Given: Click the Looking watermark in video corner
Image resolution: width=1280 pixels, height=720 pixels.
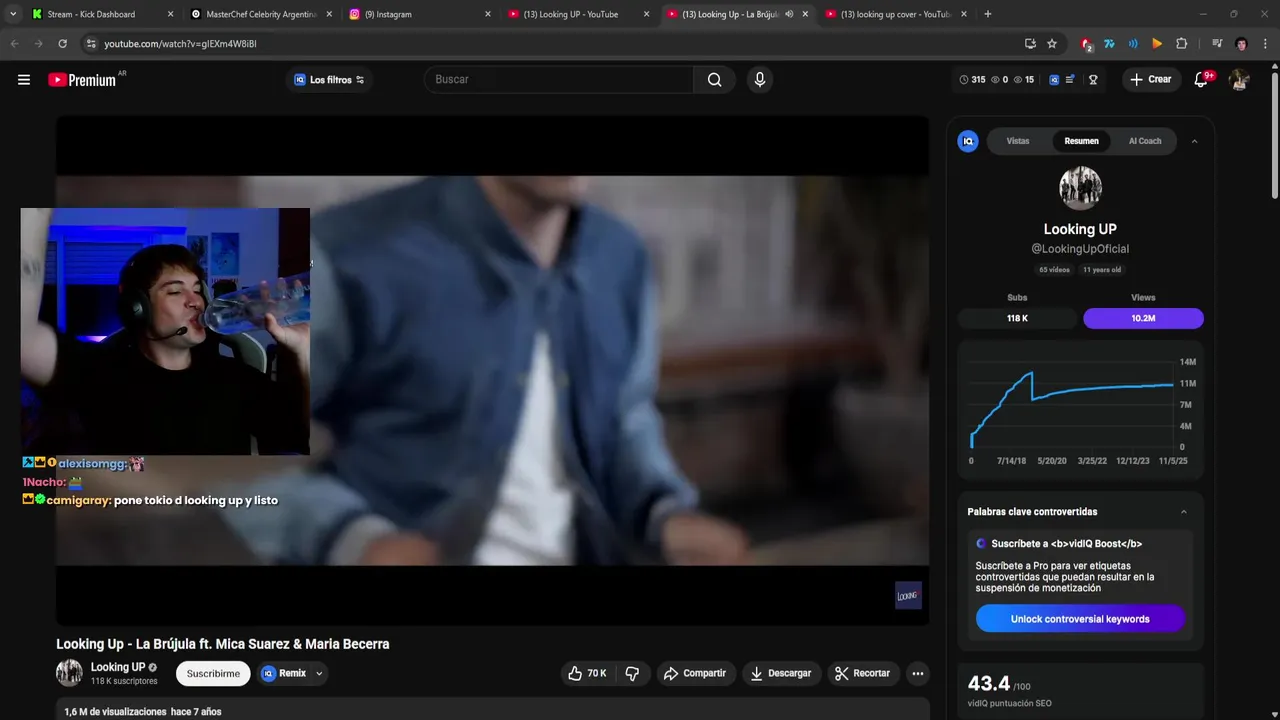Looking at the screenshot, I should tap(908, 595).
